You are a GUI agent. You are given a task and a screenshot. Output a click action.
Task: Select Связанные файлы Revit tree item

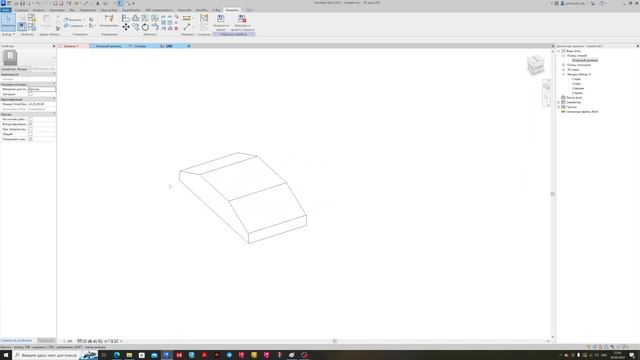(x=582, y=111)
